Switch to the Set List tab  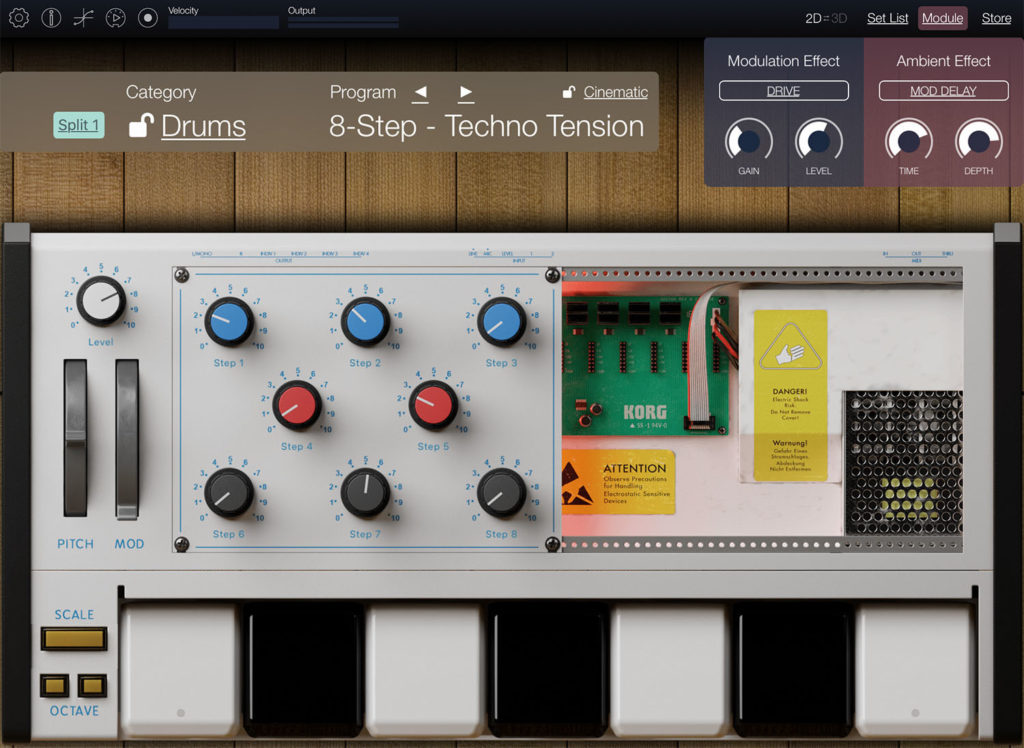click(x=887, y=17)
